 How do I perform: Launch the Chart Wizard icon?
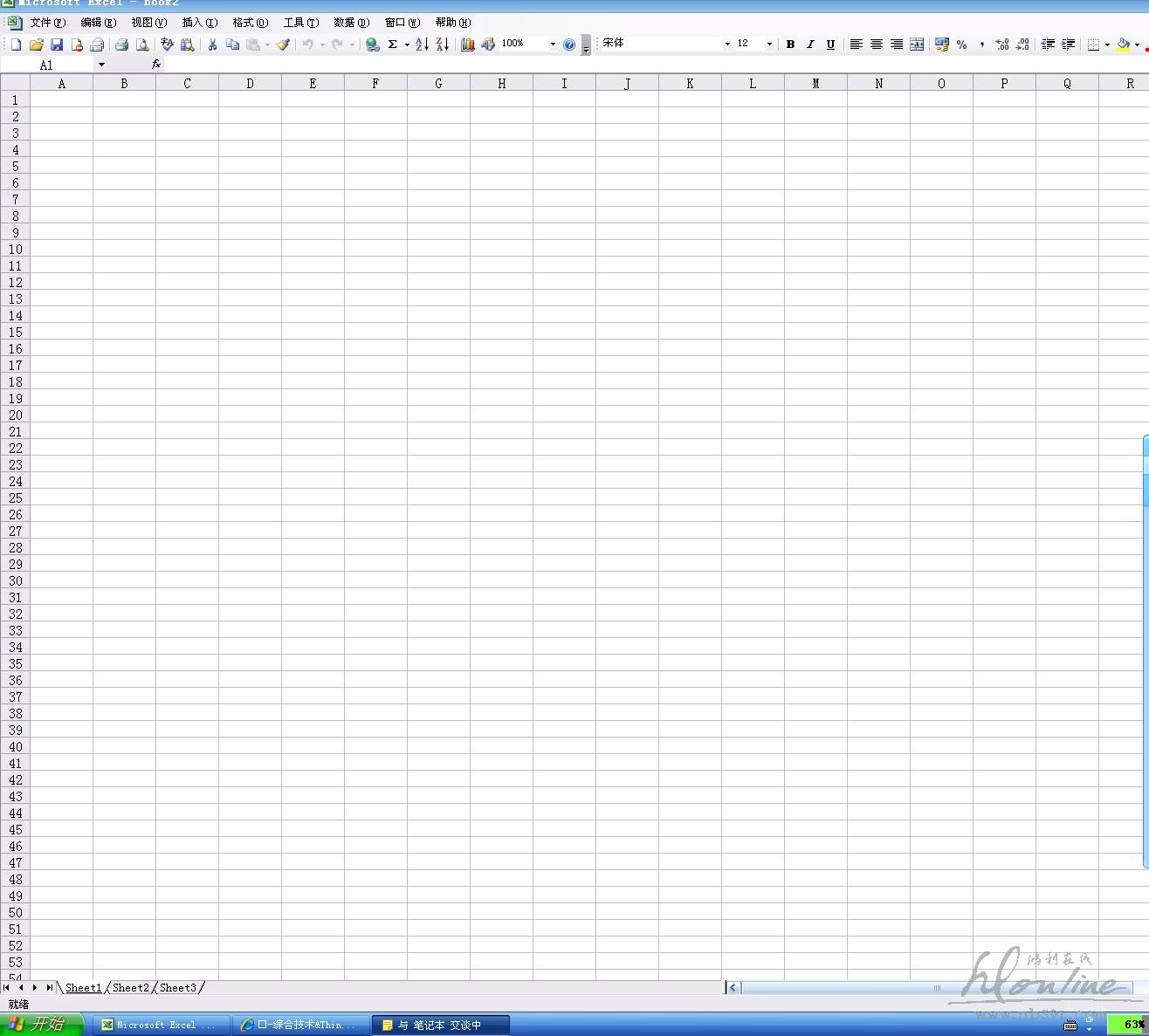[467, 45]
